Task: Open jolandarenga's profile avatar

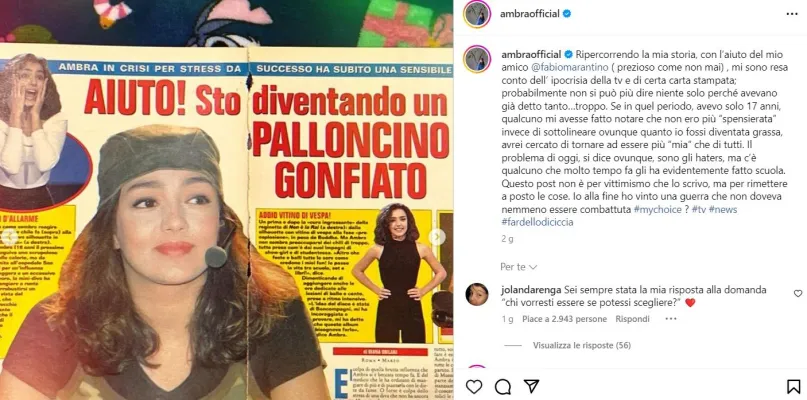Action: [x=477, y=294]
